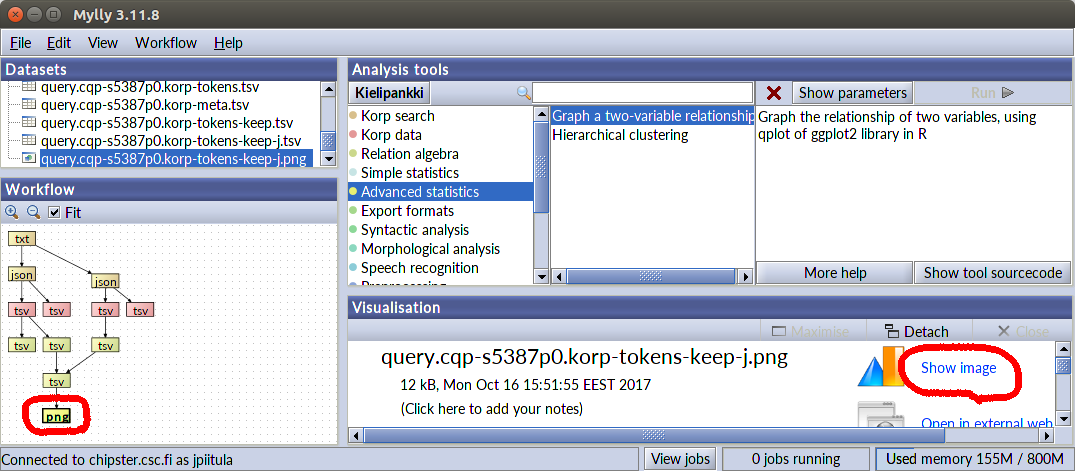Toggle the Fit checkbox in Workflow
Screen dimensions: 1075x471
[x=55, y=212]
